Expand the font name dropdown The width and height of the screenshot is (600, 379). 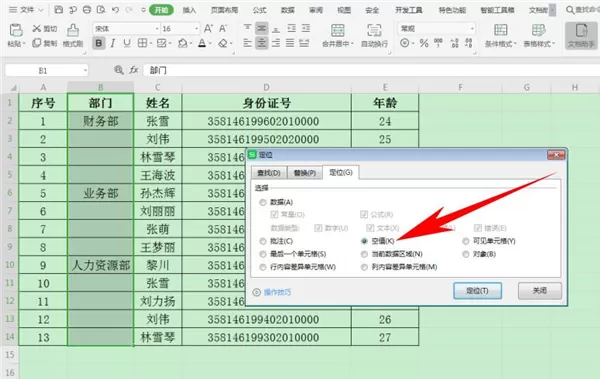[157, 29]
